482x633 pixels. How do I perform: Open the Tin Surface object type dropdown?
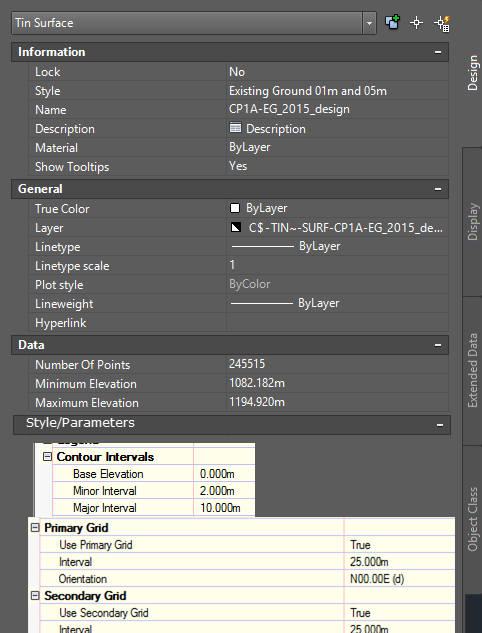tap(369, 23)
